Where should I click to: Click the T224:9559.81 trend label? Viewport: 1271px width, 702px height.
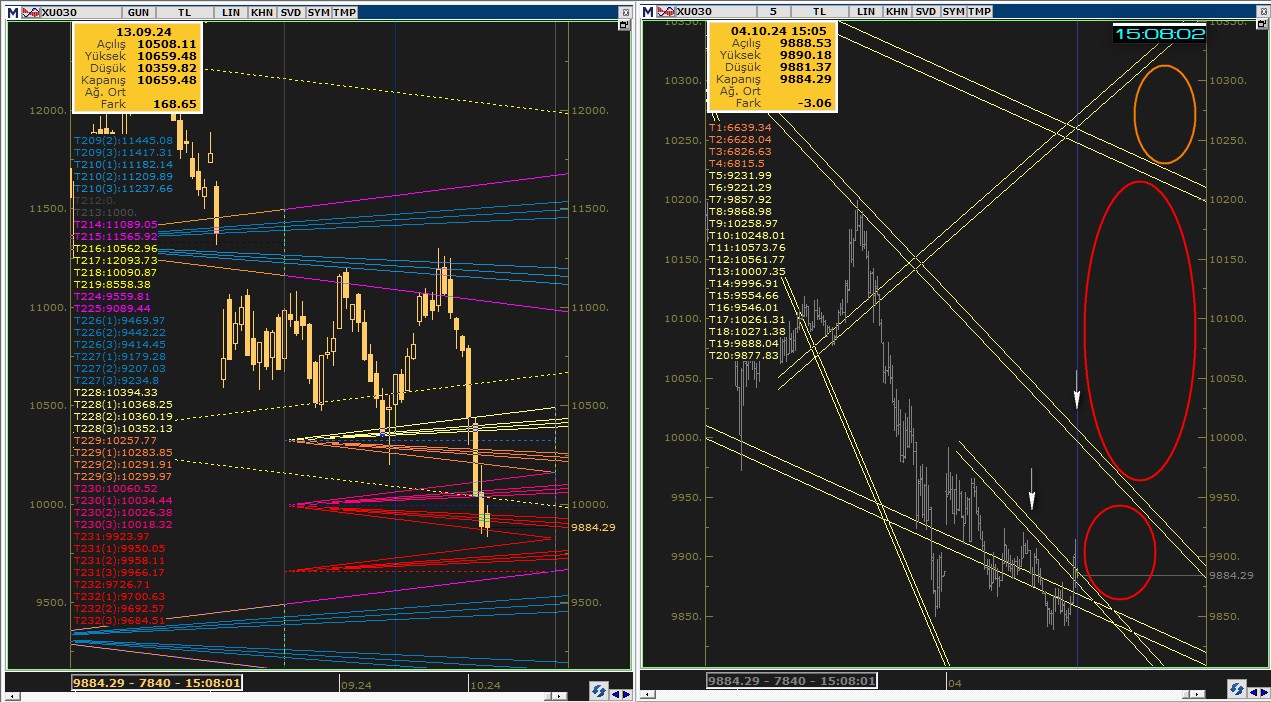point(112,297)
